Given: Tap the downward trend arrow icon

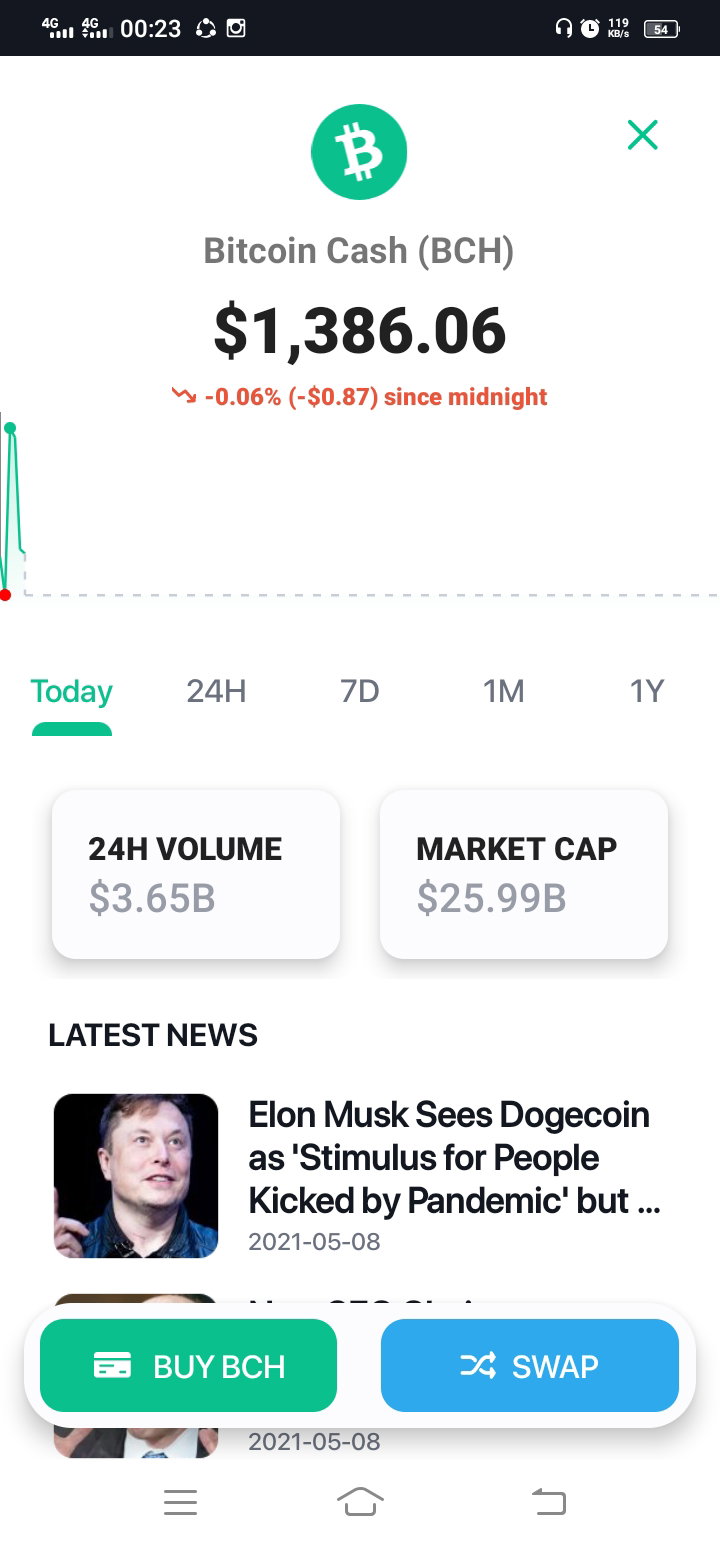Looking at the screenshot, I should pos(184,396).
